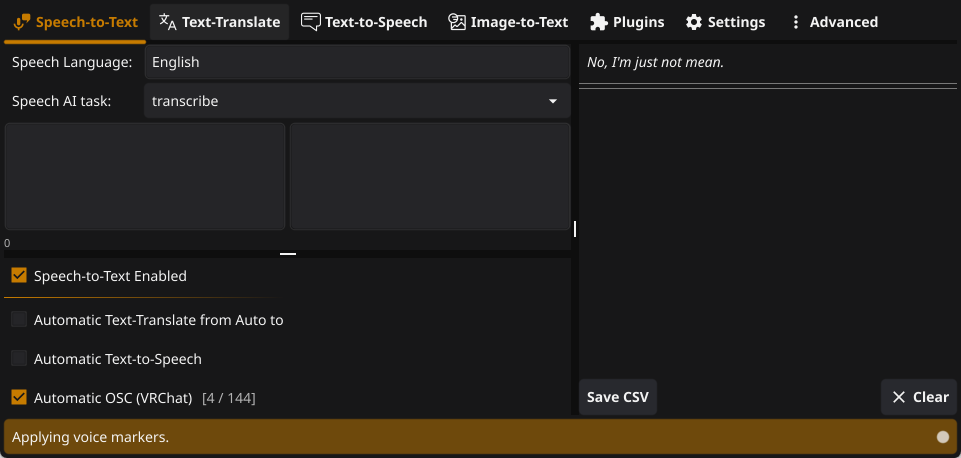
Task: Click the status indicator dot in status bar
Action: click(942, 437)
